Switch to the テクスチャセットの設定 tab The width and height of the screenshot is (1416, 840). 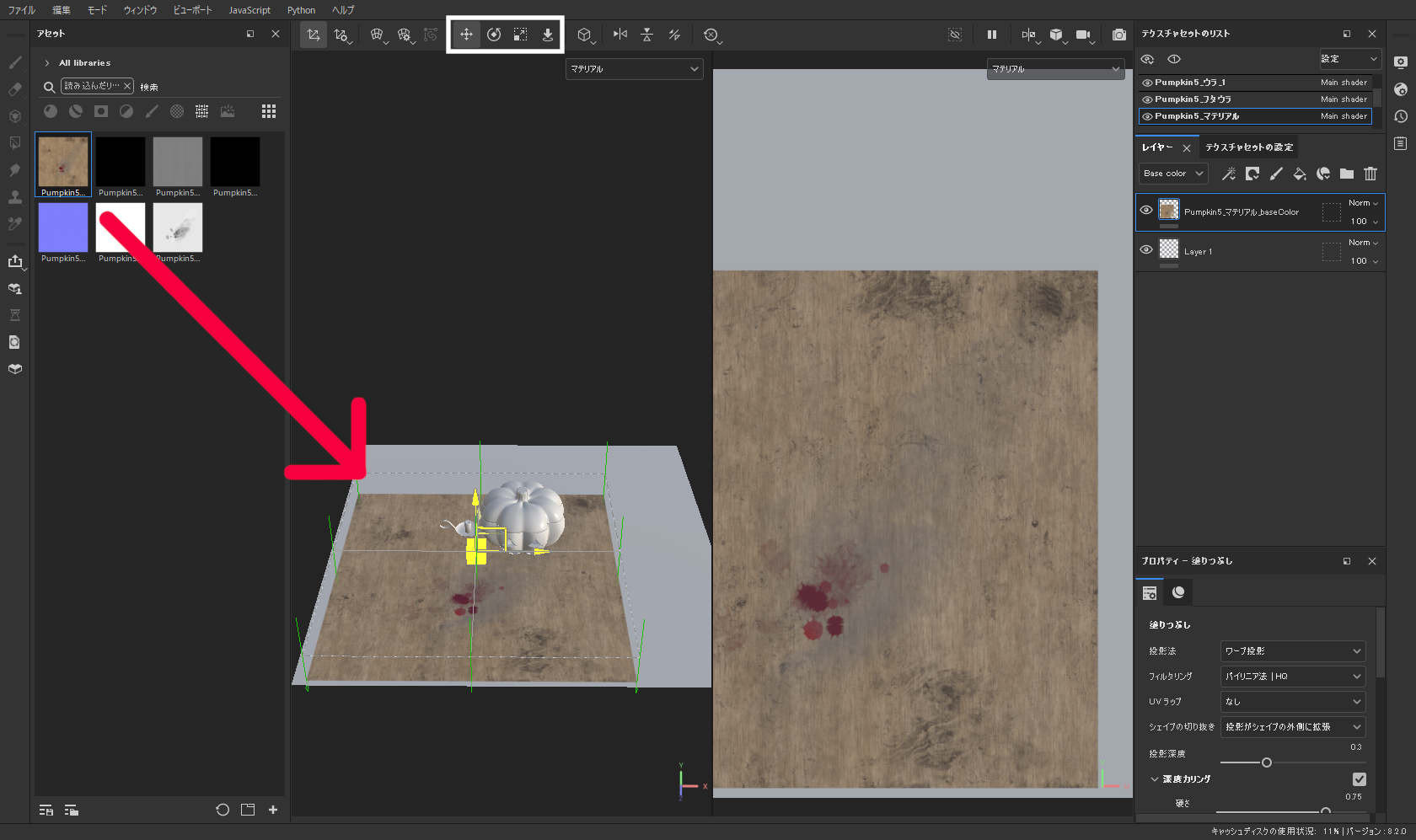click(x=1249, y=147)
